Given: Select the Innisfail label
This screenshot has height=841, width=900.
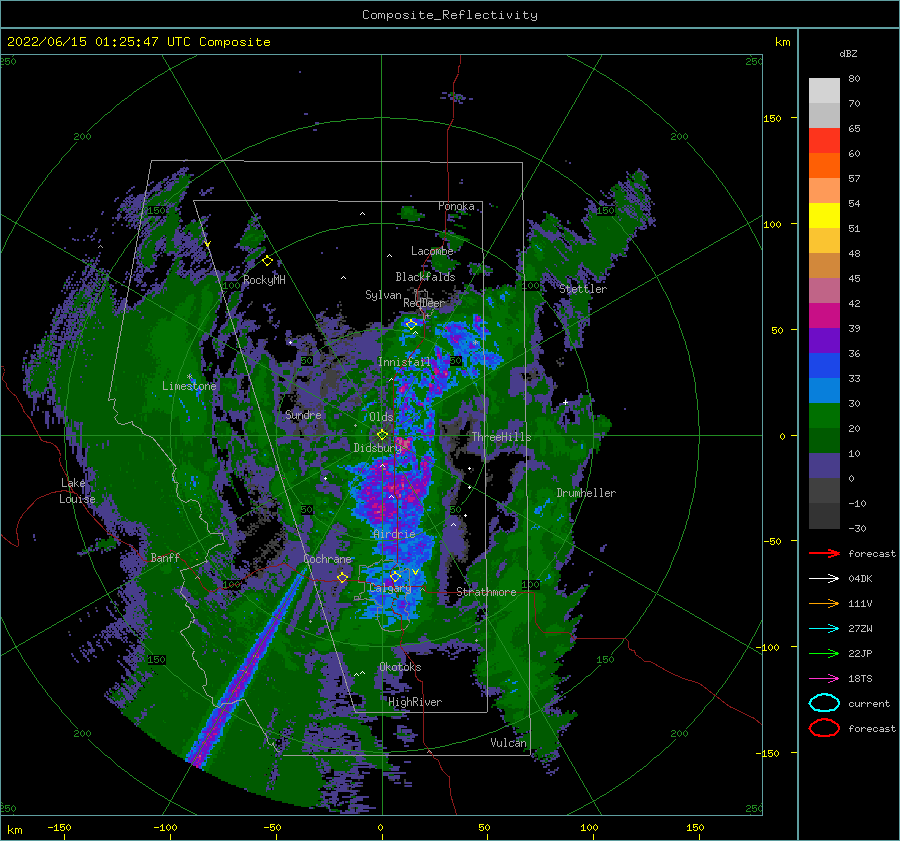Looking at the screenshot, I should tap(404, 362).
